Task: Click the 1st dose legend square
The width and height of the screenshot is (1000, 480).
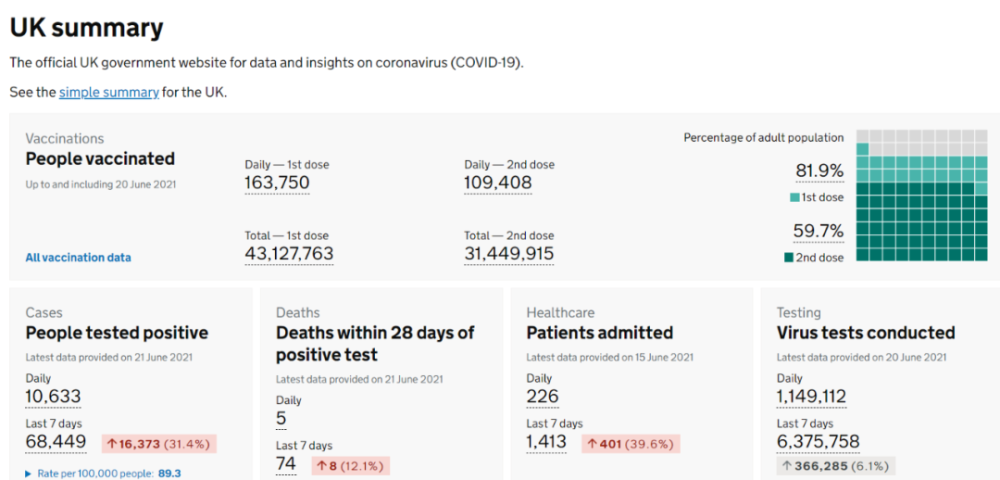Action: [794, 198]
